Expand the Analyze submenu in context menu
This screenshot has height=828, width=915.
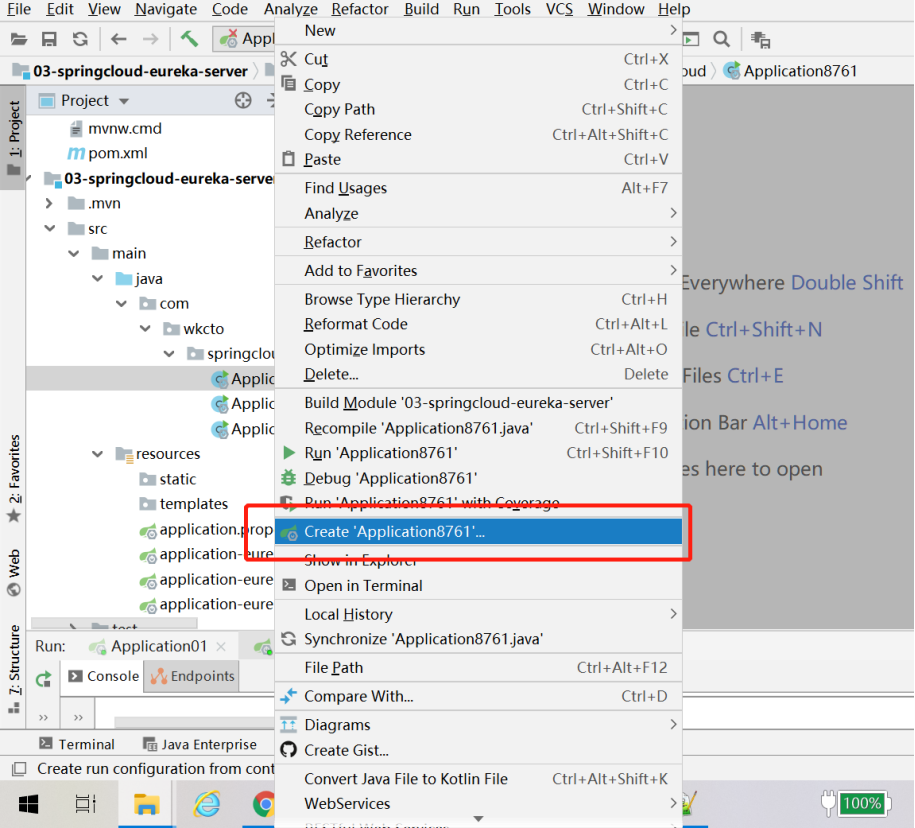coord(478,214)
